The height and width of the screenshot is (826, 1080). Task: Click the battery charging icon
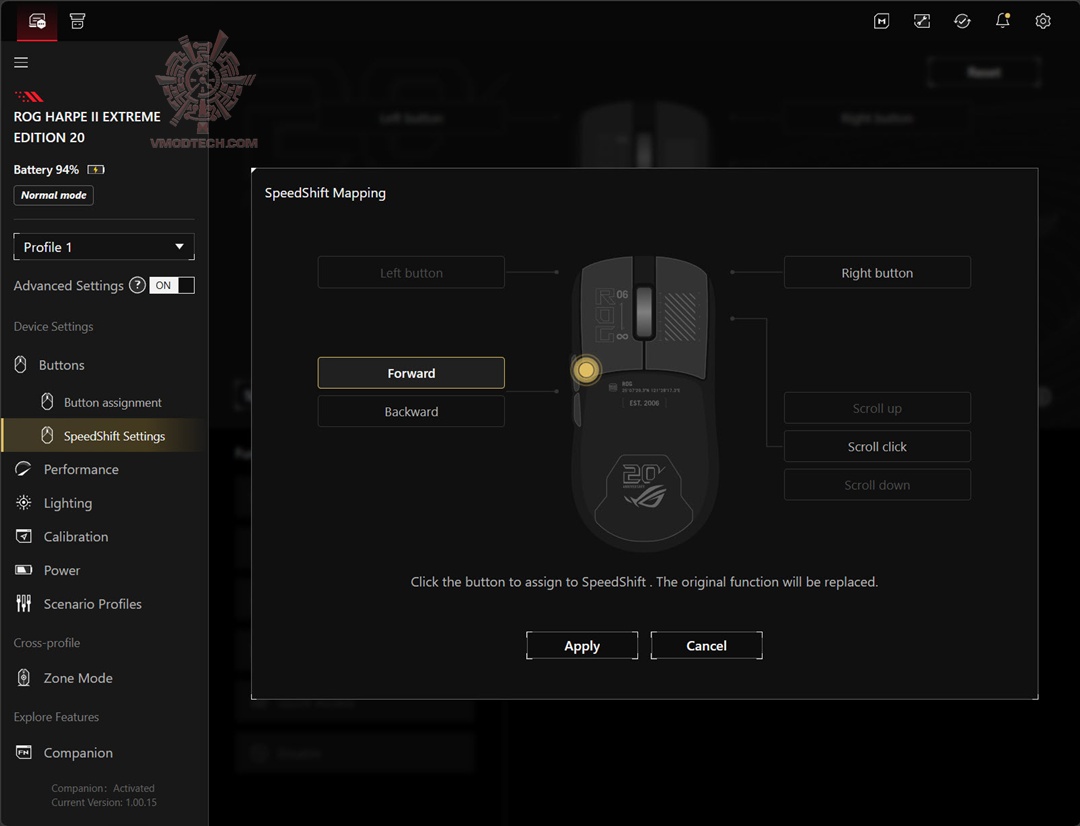96,169
